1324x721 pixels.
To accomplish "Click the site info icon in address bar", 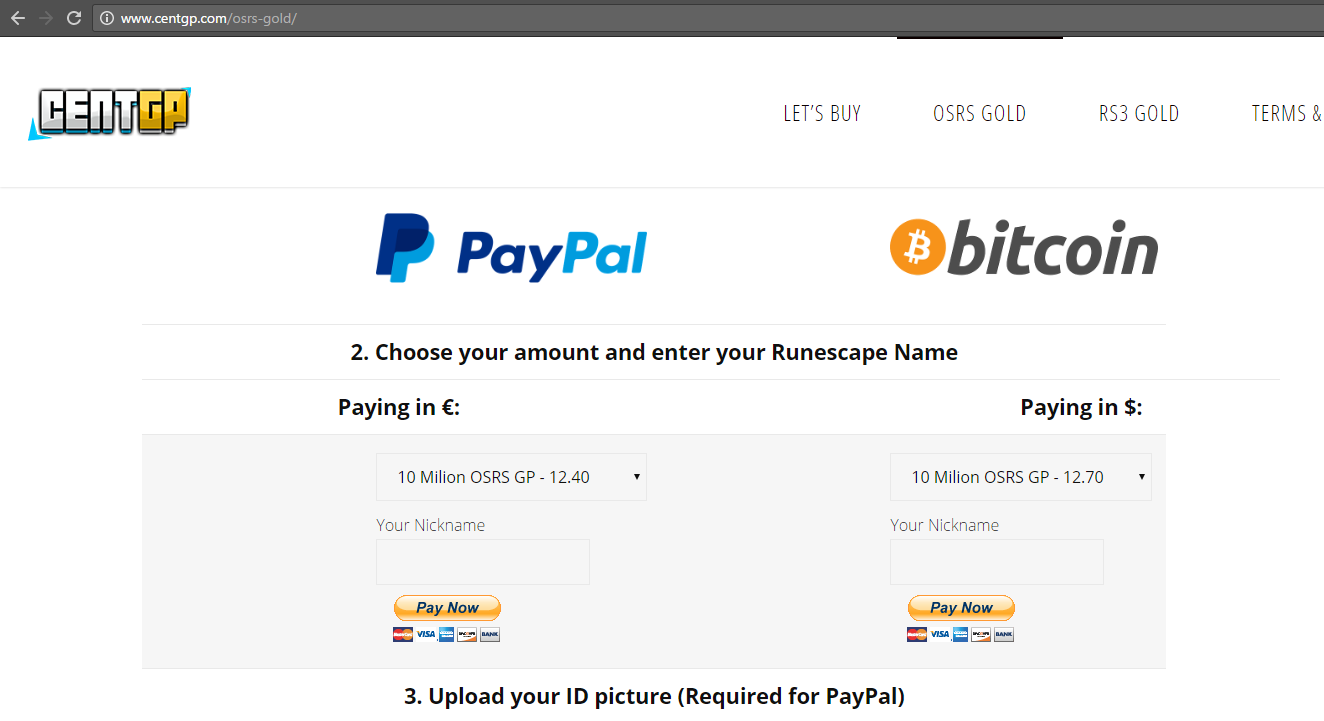I will 106,18.
